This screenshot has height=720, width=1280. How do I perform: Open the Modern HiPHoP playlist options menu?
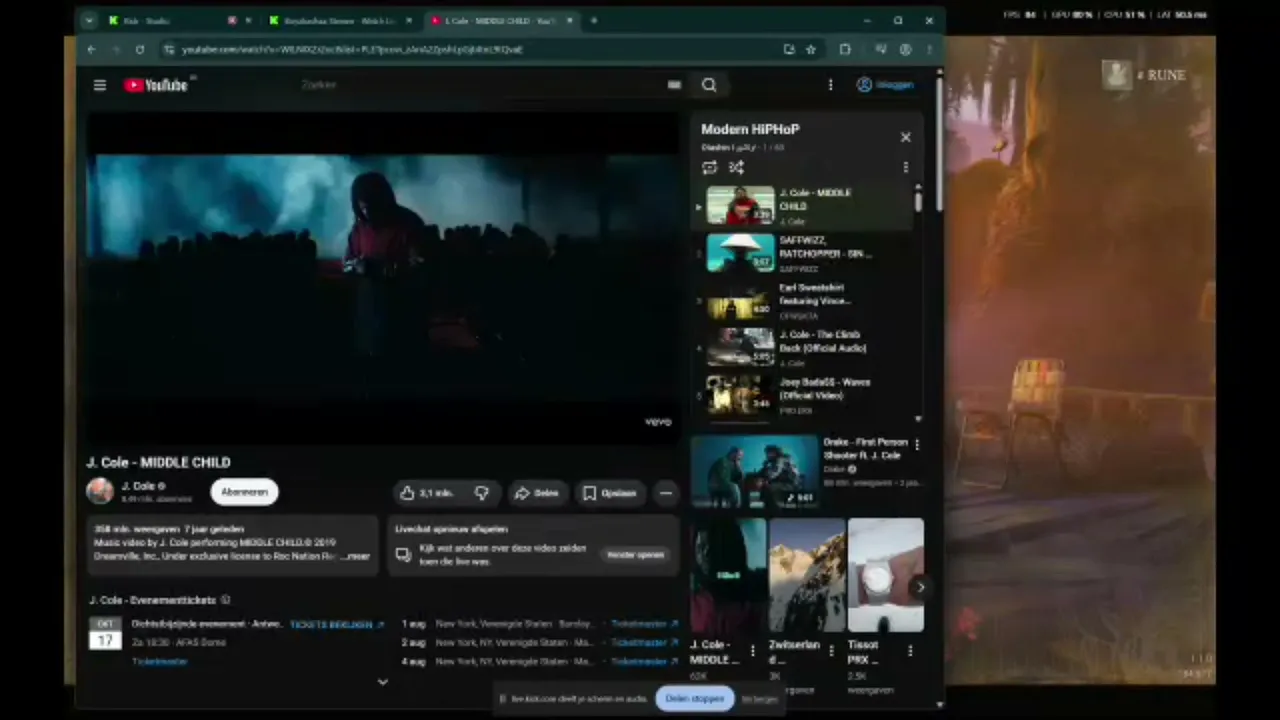tap(906, 168)
